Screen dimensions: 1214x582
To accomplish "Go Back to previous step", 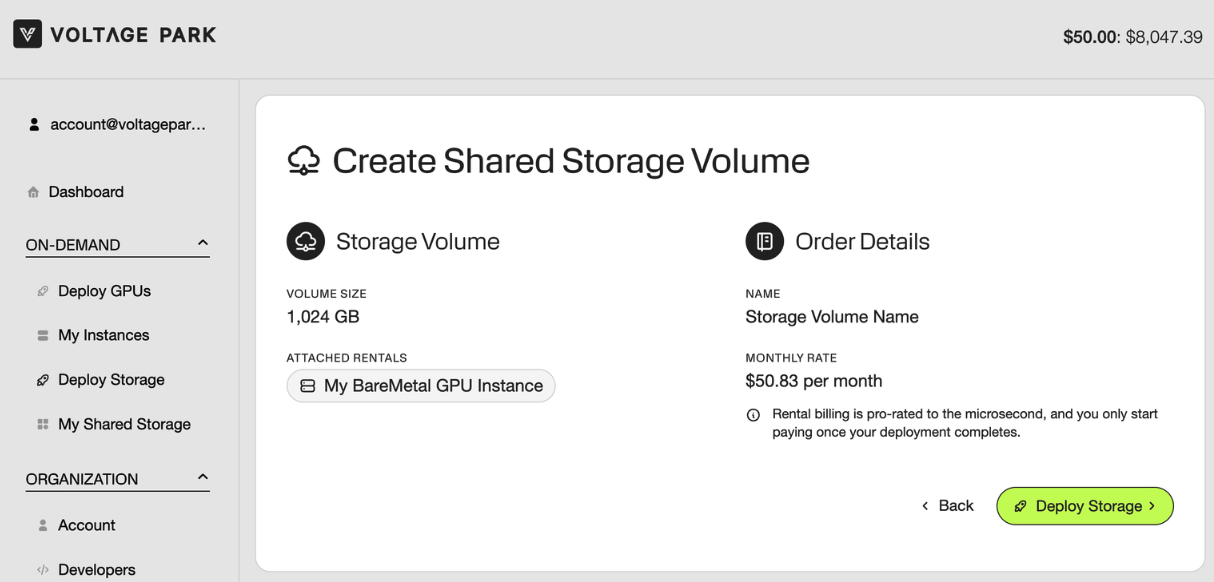I will click(x=947, y=506).
